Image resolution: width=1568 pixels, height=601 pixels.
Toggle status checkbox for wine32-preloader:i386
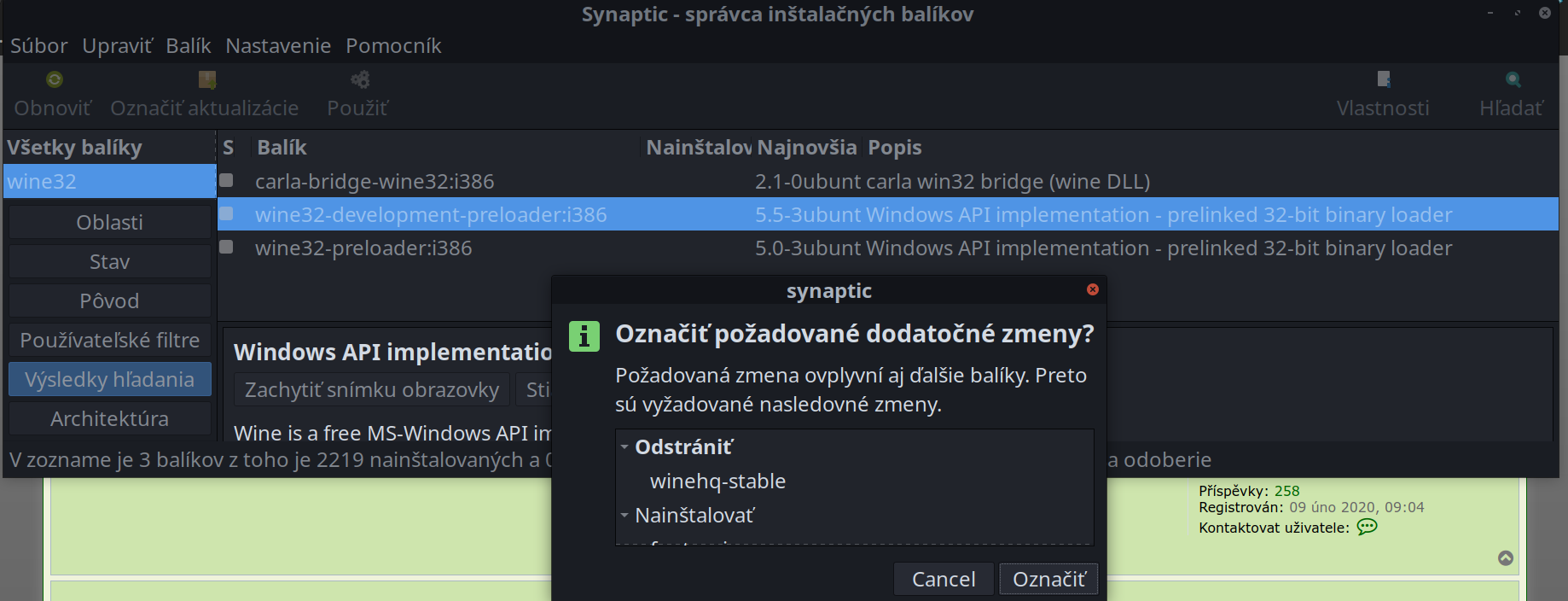click(x=226, y=247)
